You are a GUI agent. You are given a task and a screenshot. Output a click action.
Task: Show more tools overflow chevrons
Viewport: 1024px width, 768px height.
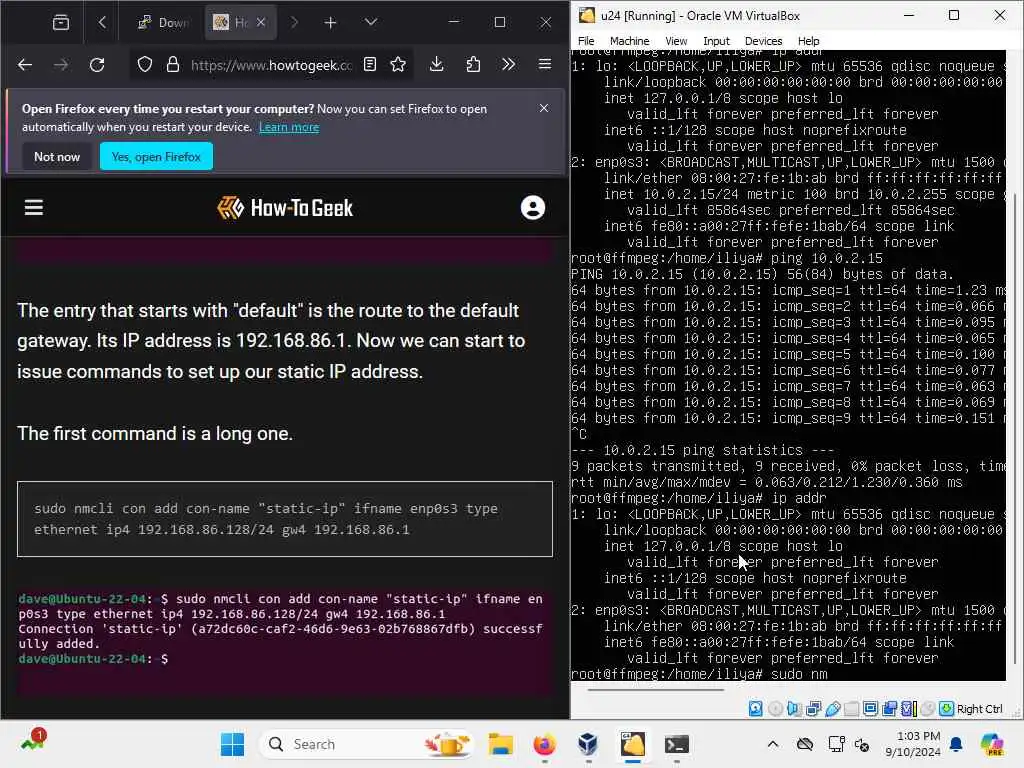[508, 64]
